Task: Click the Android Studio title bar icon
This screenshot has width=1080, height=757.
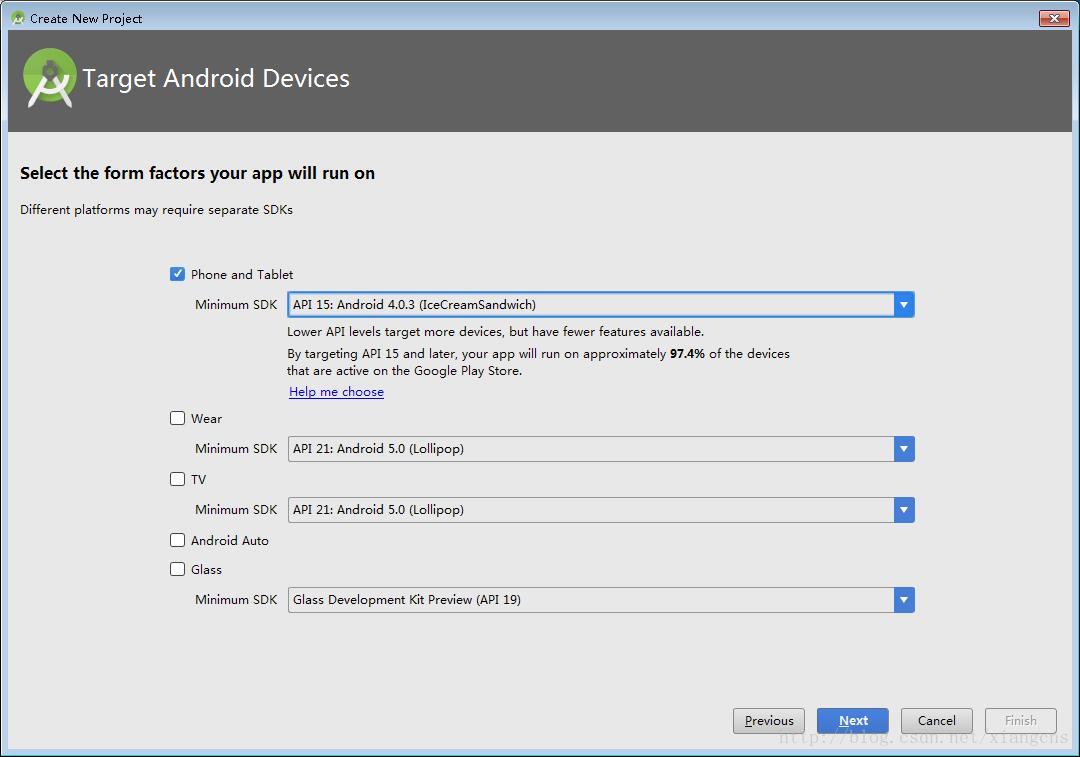Action: point(18,18)
